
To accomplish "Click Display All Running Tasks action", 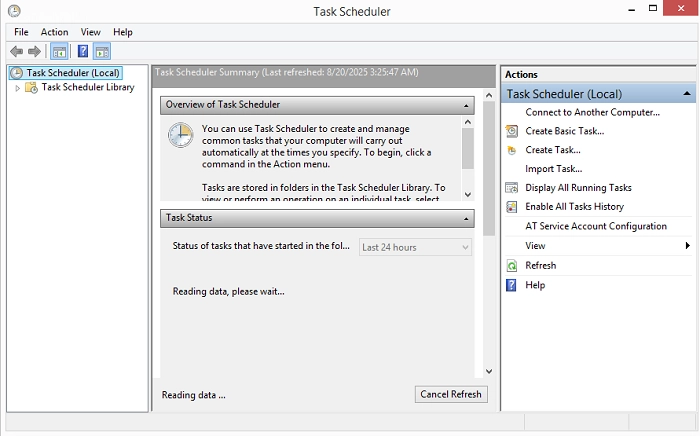I will click(x=578, y=188).
